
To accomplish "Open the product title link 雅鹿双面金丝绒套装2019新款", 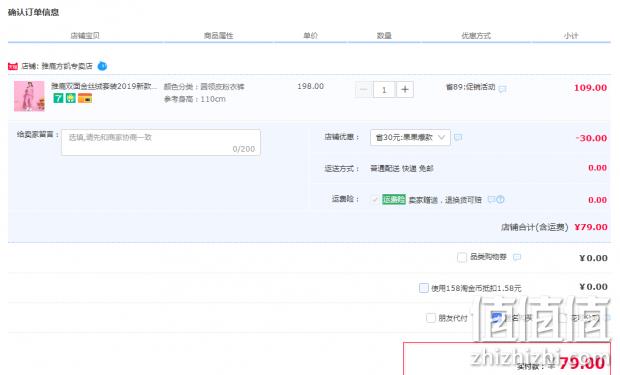I will tap(104, 86).
